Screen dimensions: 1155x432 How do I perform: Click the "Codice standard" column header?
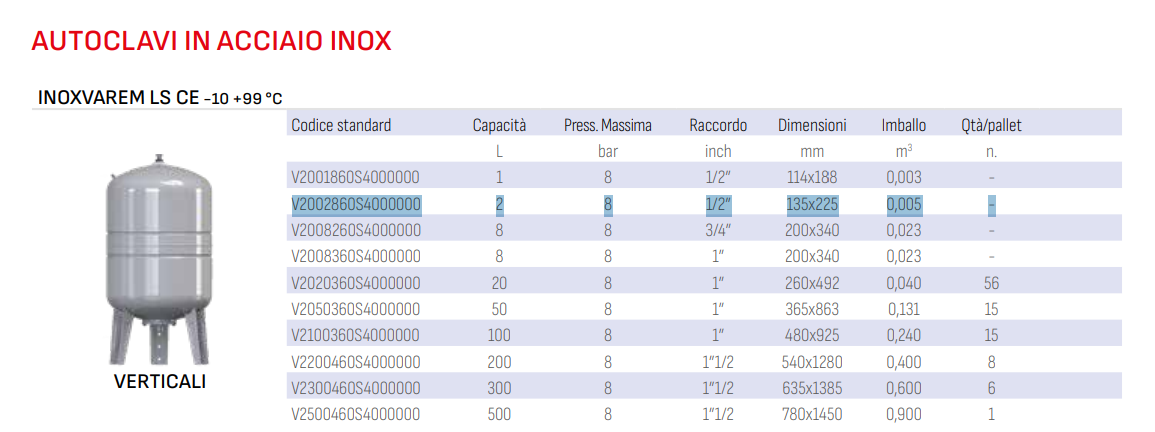tap(341, 125)
